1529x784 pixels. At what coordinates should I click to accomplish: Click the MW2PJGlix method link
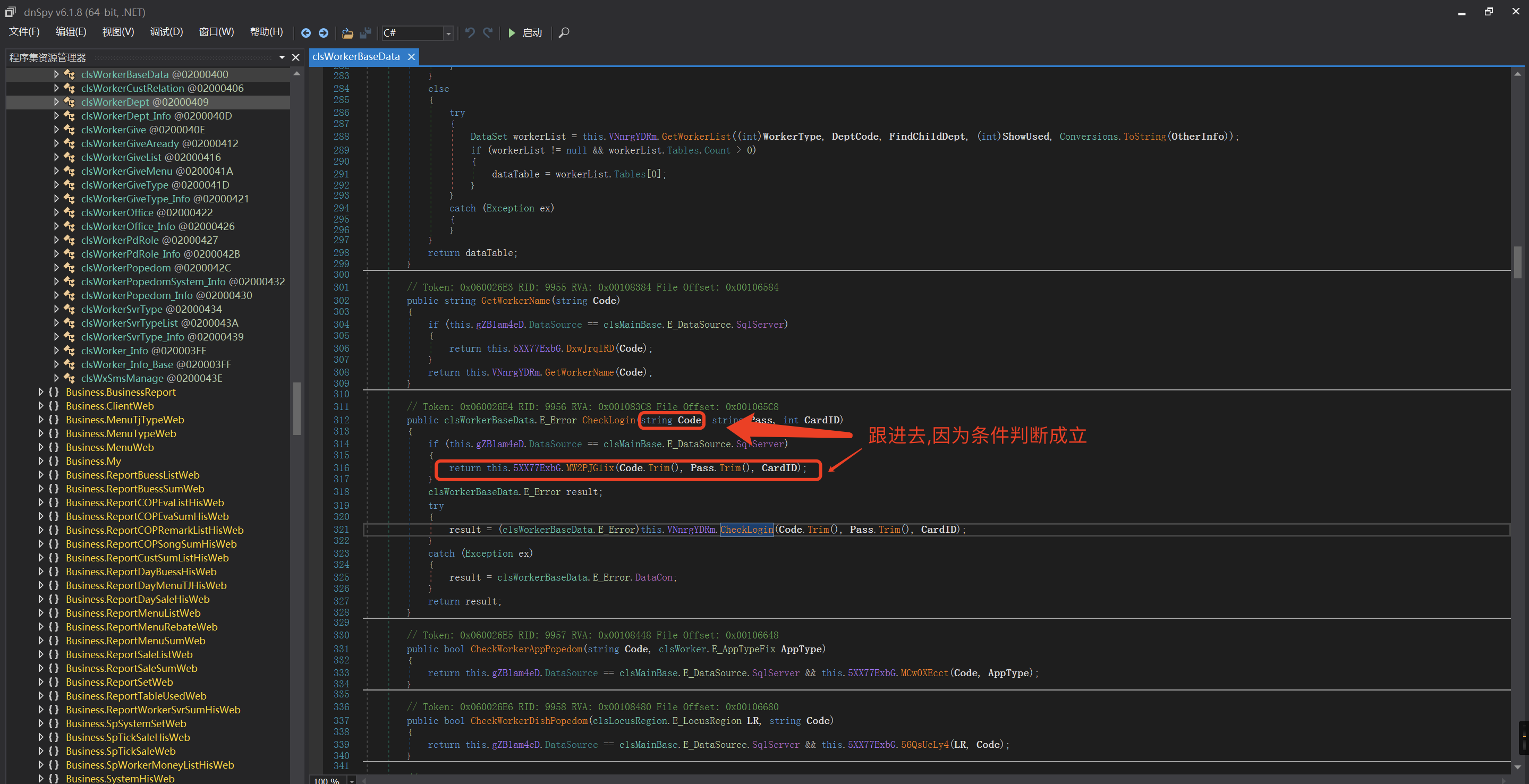click(x=589, y=468)
